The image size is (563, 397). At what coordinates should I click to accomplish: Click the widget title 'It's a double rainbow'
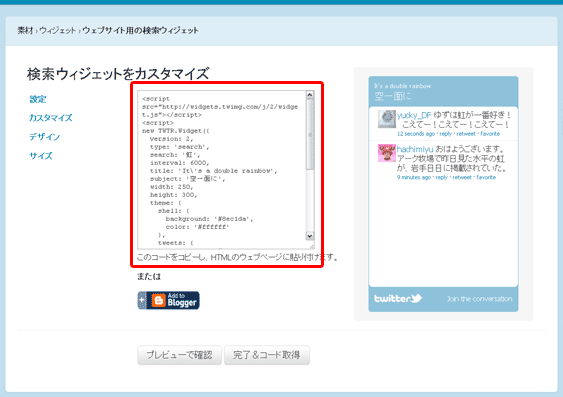click(x=402, y=86)
